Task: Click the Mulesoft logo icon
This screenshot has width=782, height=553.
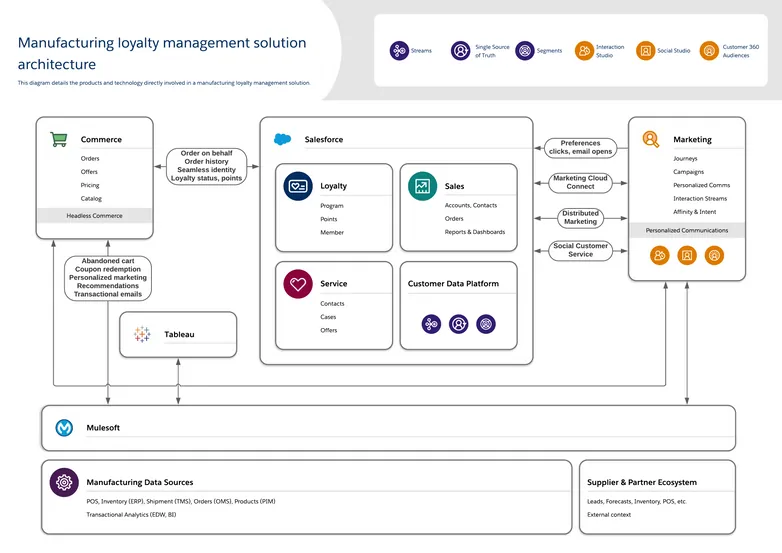Action: pos(65,428)
